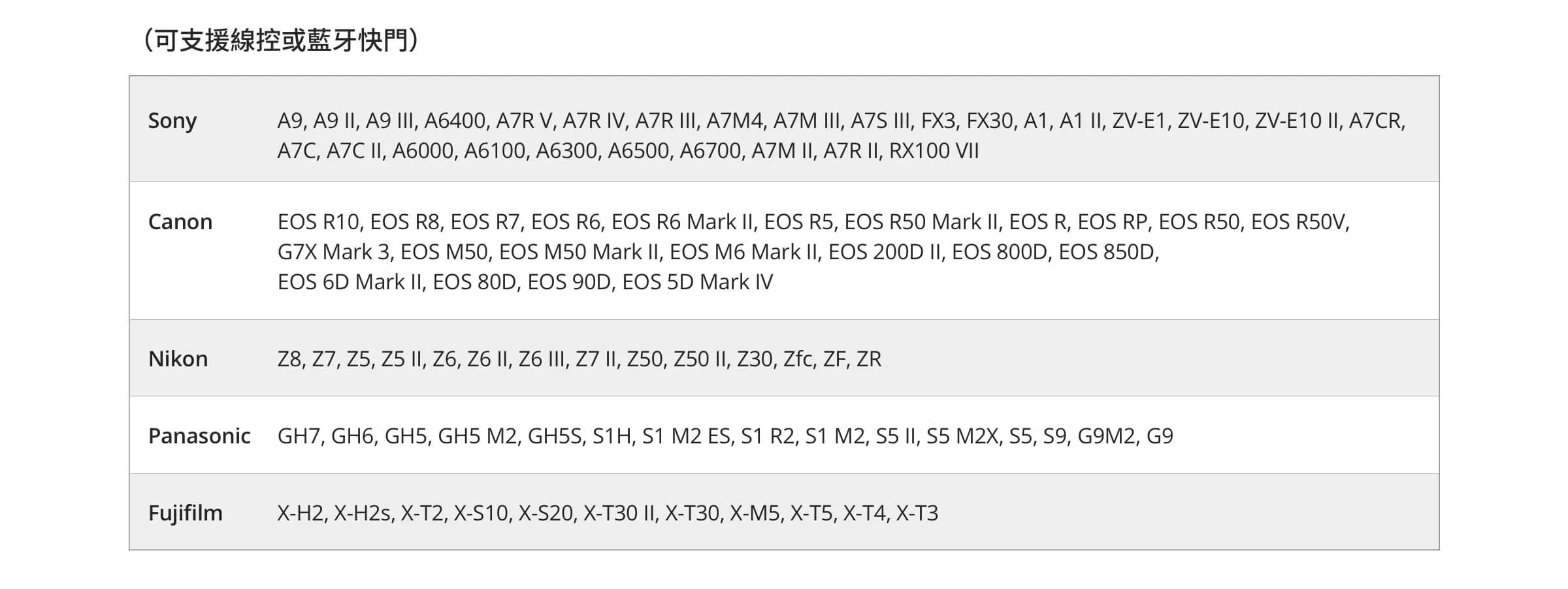Click the Fujifilm brand label
Viewport: 1568px width, 589px height.
click(186, 513)
